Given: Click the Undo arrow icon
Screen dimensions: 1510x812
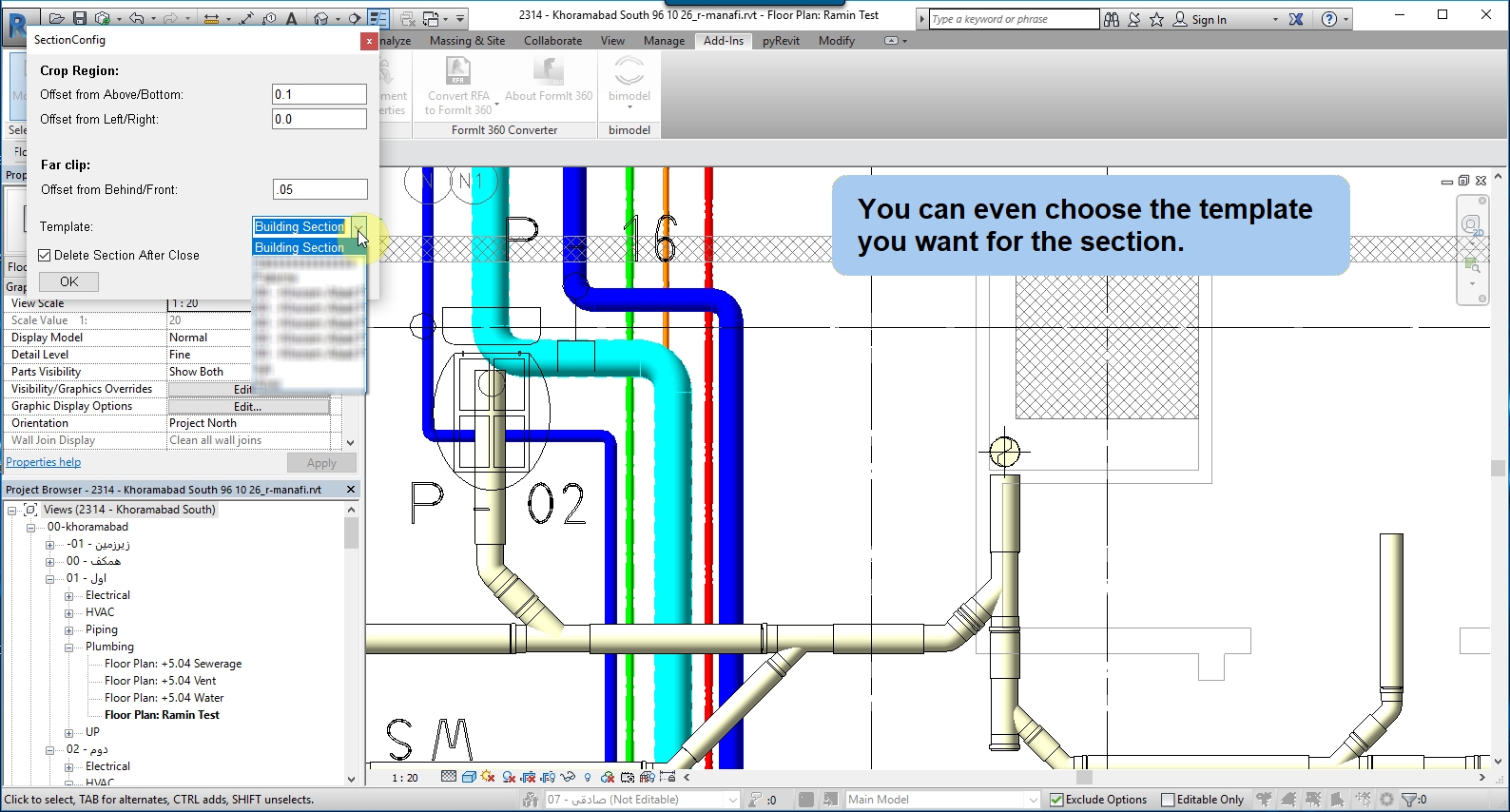Looking at the screenshot, I should coord(137,18).
